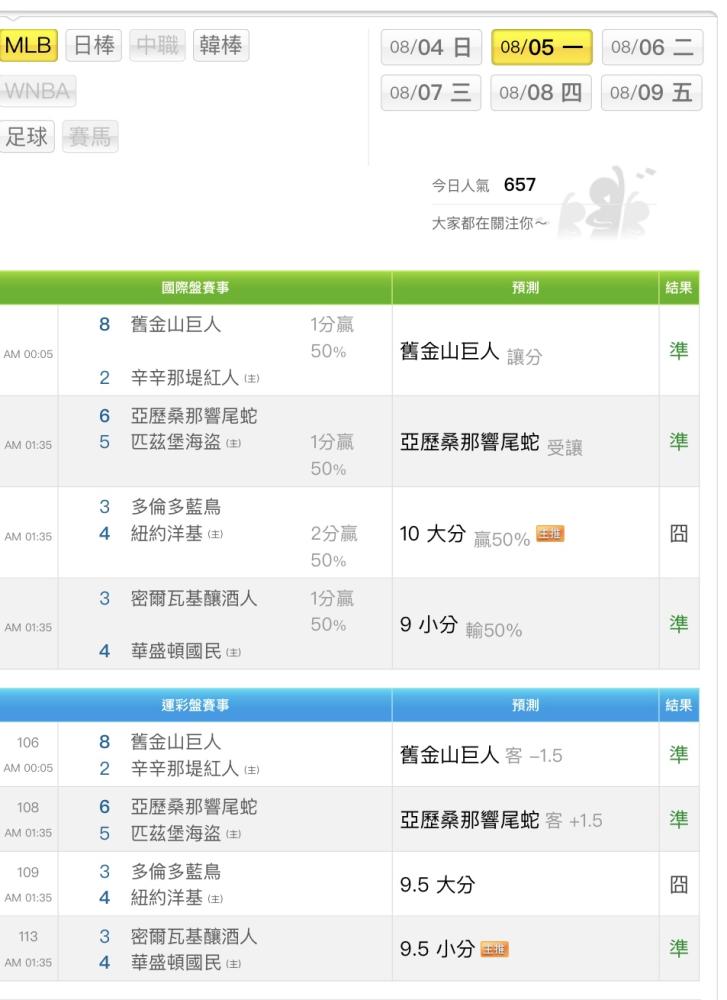Click the 舊金山巨人 客 -1.5 prediction
Screen dimensions: 727x1000
tap(481, 755)
